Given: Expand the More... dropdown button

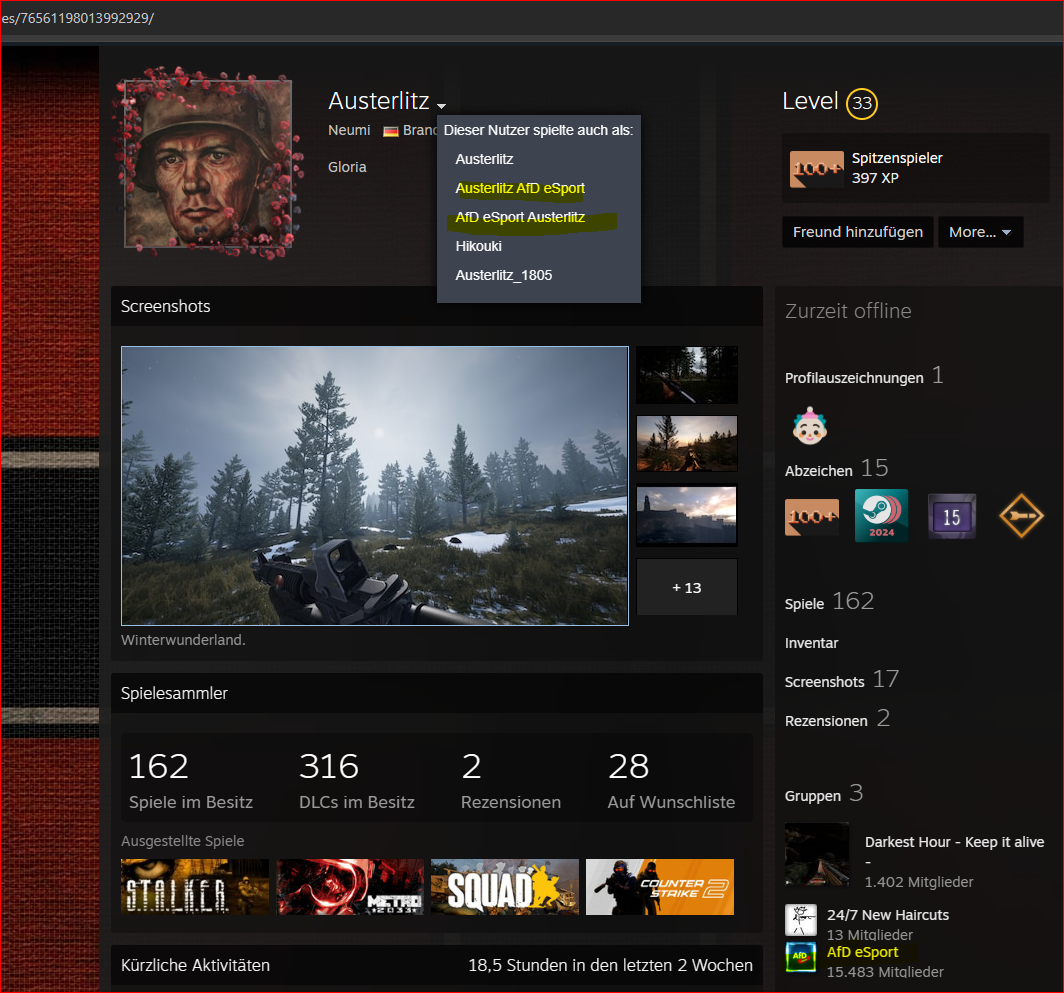Looking at the screenshot, I should [979, 232].
